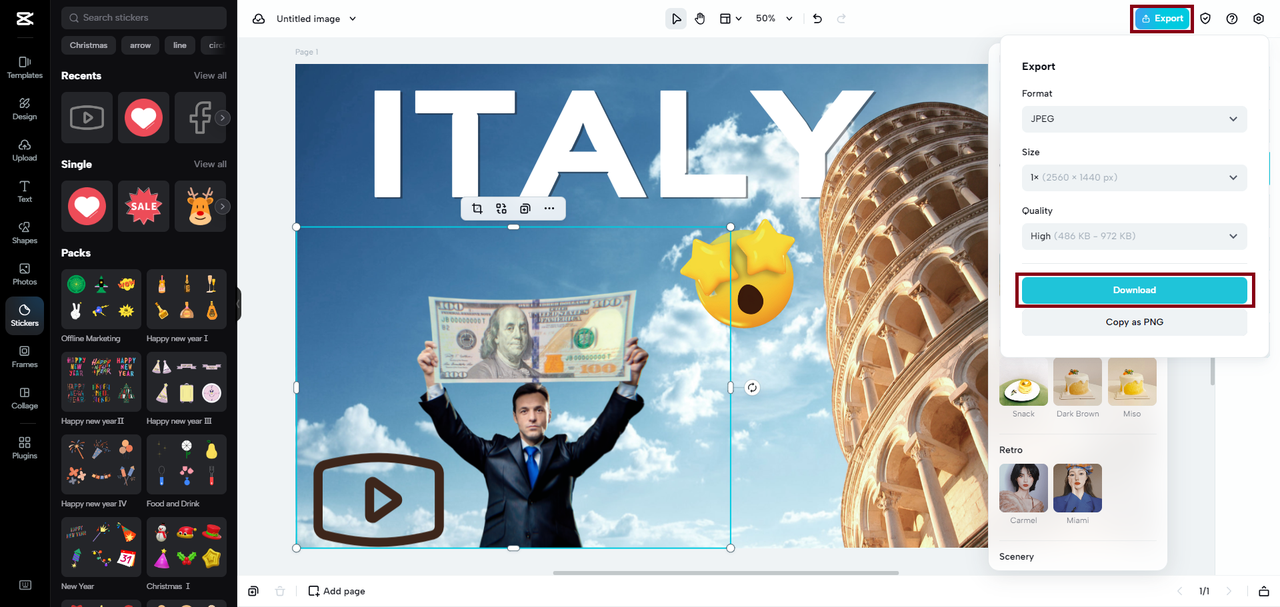
Task: Click the redo arrow
Action: (841, 18)
